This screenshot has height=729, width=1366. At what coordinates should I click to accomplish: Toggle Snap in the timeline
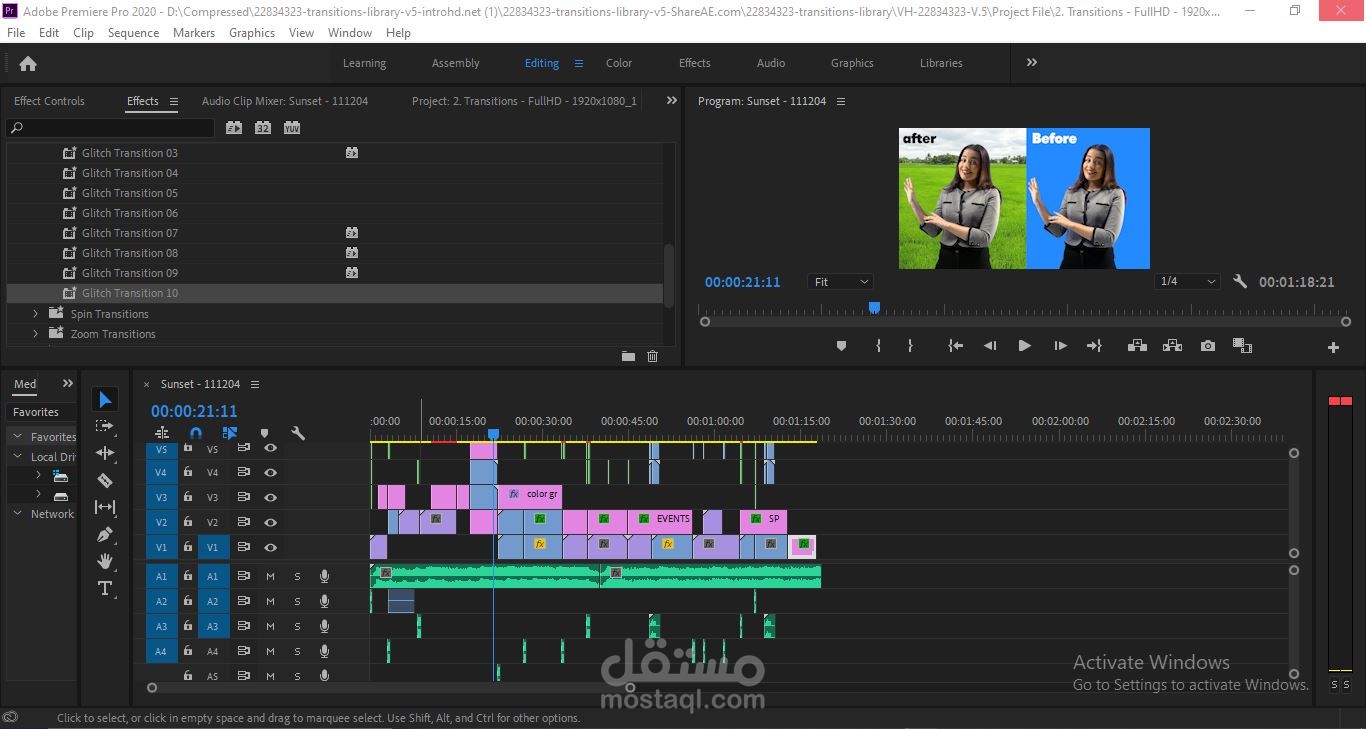pyautogui.click(x=196, y=433)
